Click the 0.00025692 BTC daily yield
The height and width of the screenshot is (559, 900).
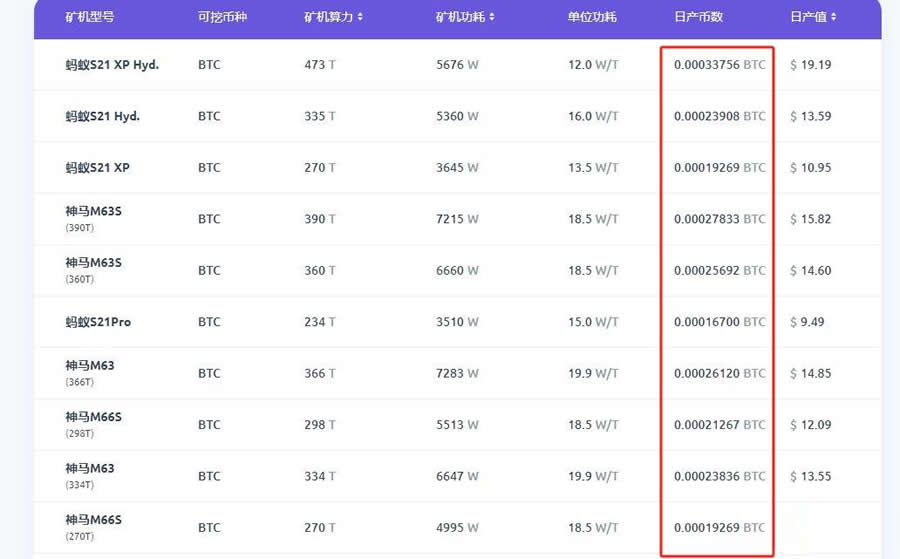point(720,270)
